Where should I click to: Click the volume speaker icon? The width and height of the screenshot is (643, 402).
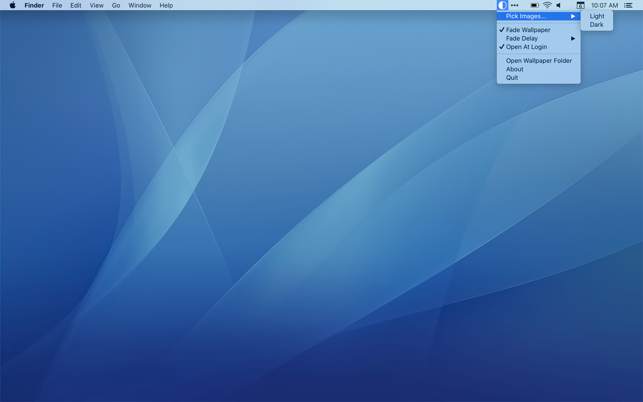pos(559,5)
